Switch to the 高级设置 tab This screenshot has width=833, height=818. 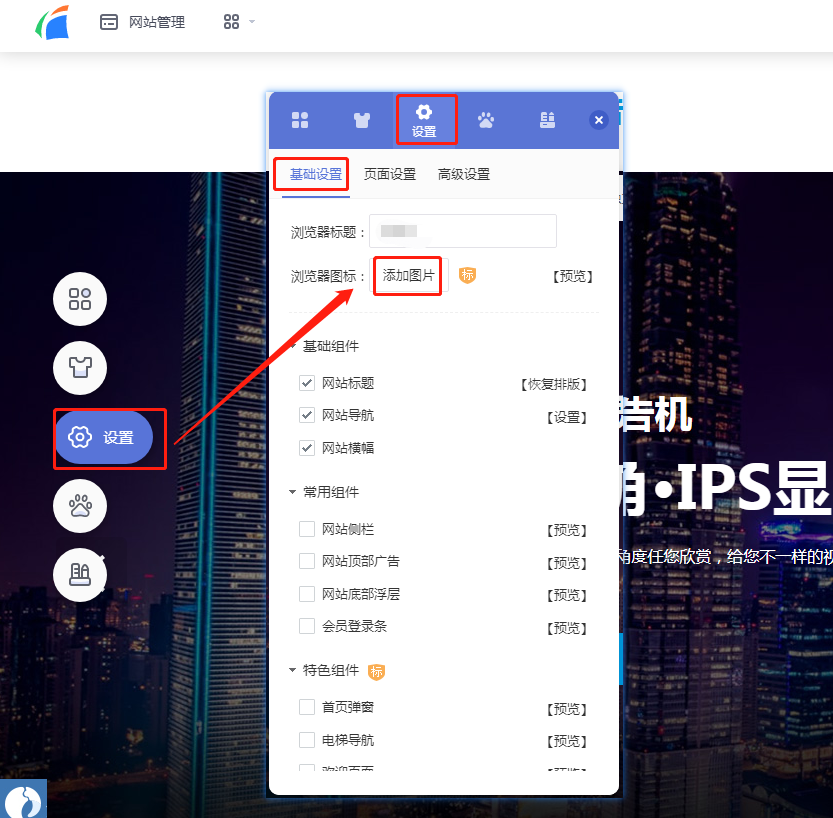coord(463,174)
